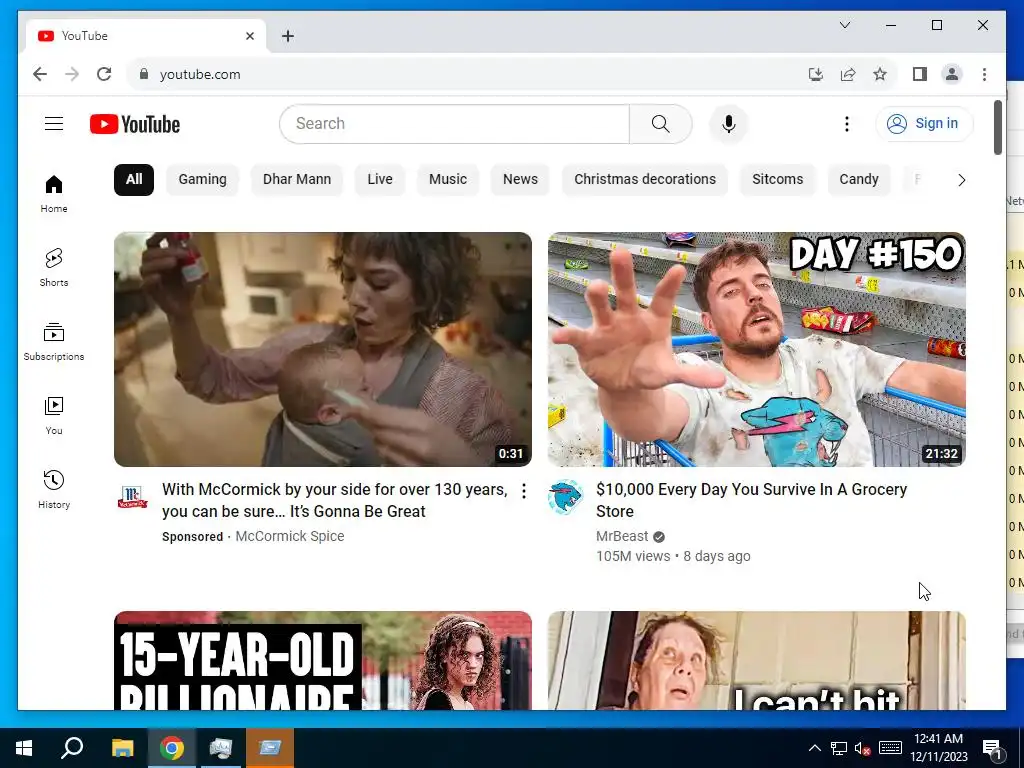
Task: Open the MrBeast Day #150 video thumbnail
Action: tap(757, 349)
